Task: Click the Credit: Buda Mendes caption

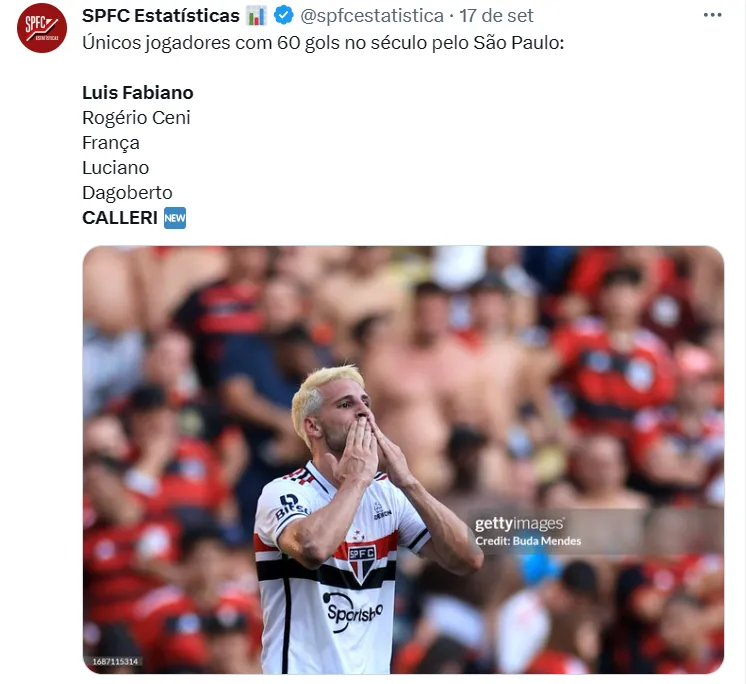Action: (528, 541)
